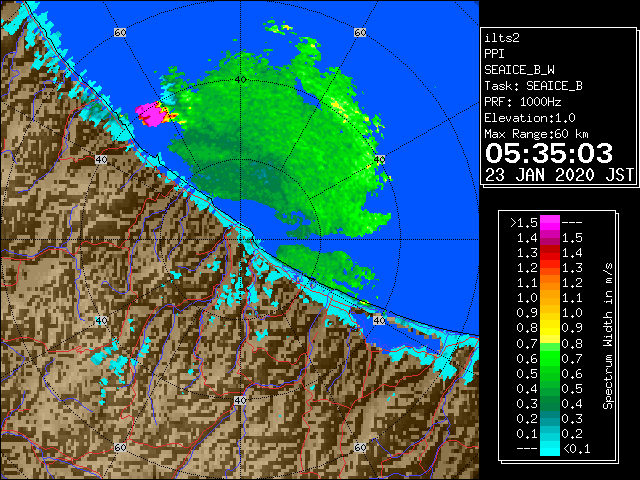Click the '0.7' label left of legend
The height and width of the screenshot is (480, 640).
tap(527, 344)
